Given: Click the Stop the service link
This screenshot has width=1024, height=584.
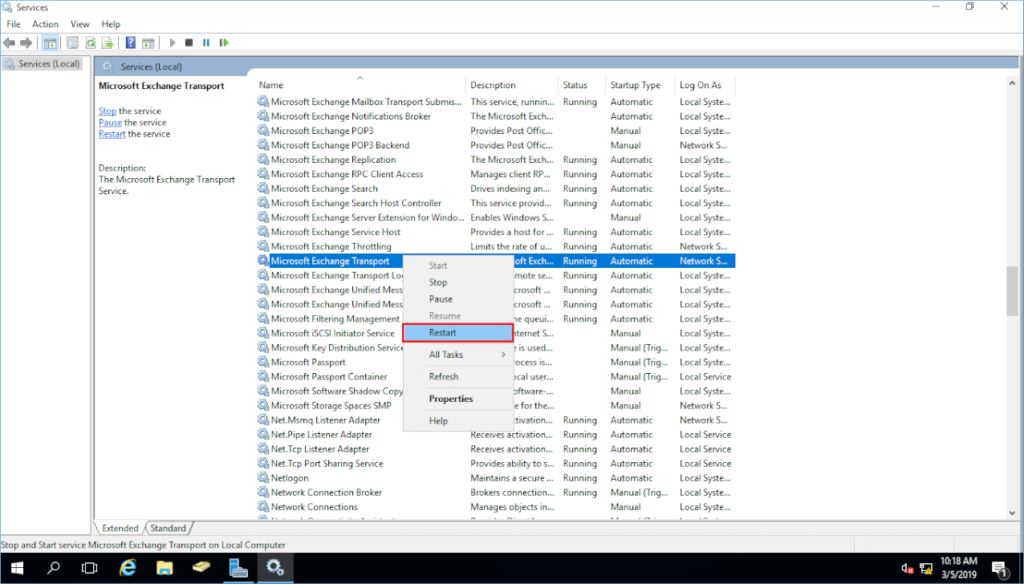Looking at the screenshot, I should point(106,110).
